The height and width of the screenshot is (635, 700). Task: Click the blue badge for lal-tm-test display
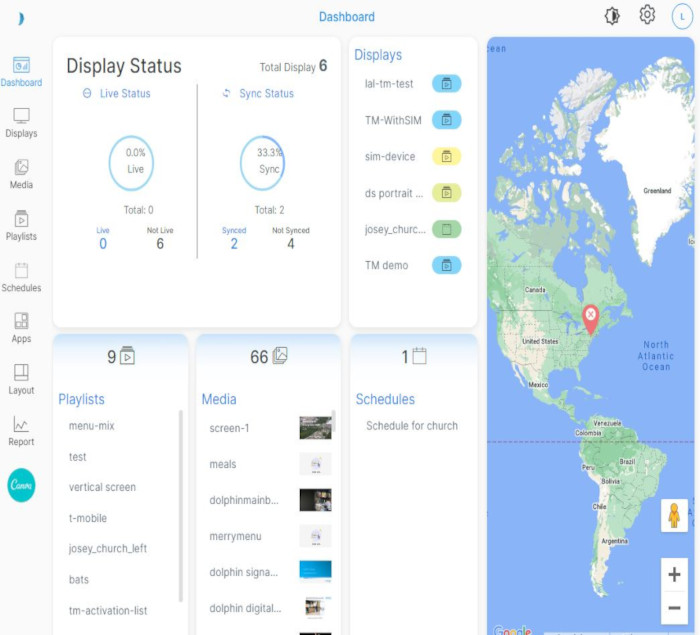coord(446,84)
